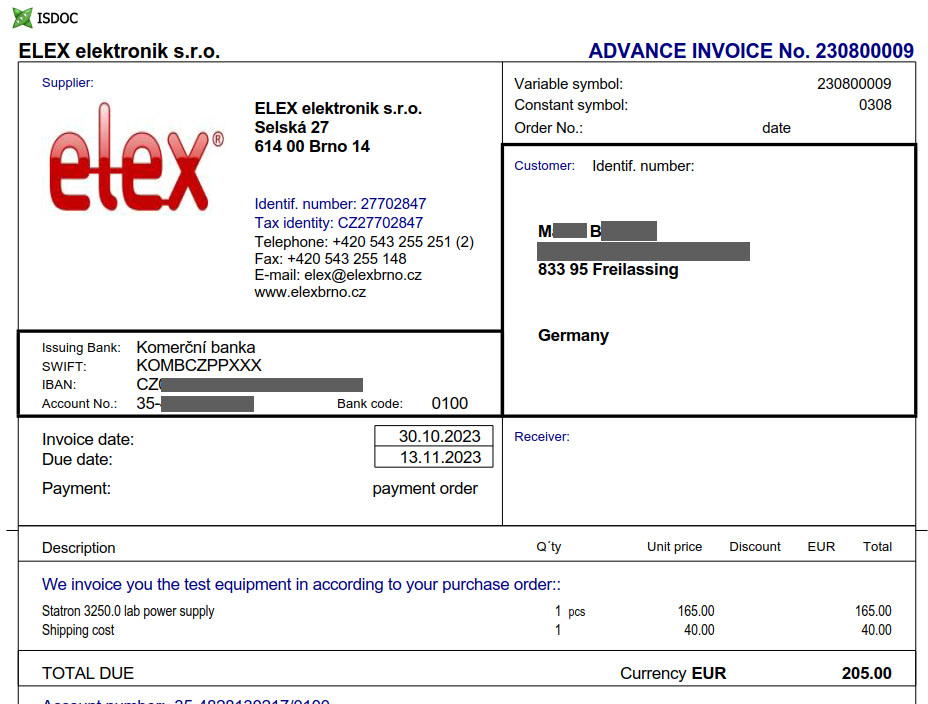
Task: Select the due date 13.11.2023 field
Action: click(434, 457)
